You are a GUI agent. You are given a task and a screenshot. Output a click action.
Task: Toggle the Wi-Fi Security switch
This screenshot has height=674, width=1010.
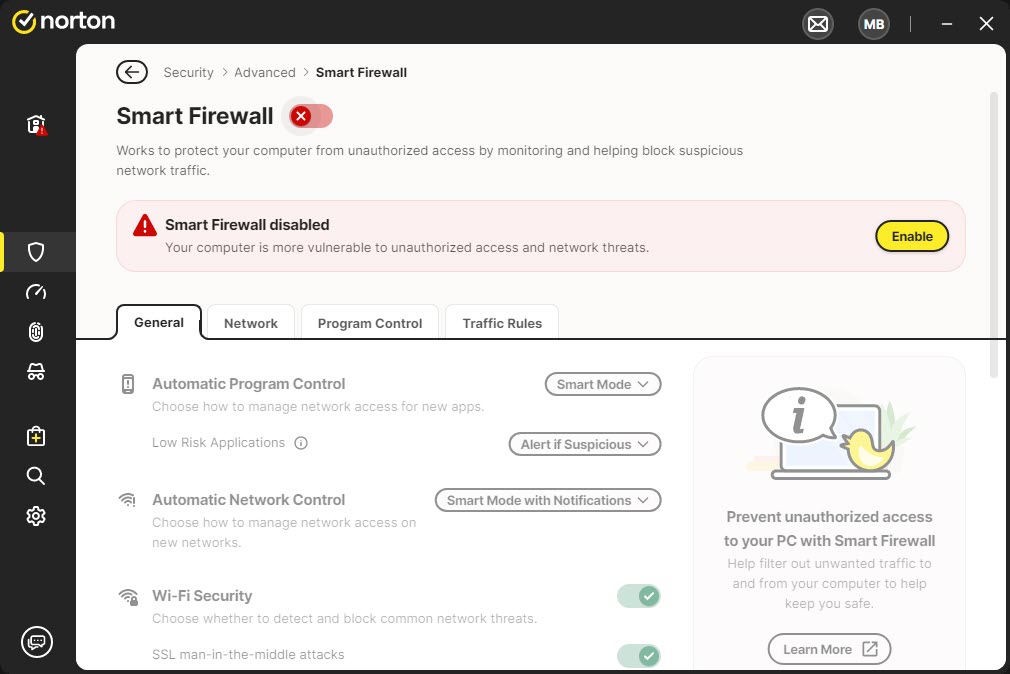tap(639, 597)
